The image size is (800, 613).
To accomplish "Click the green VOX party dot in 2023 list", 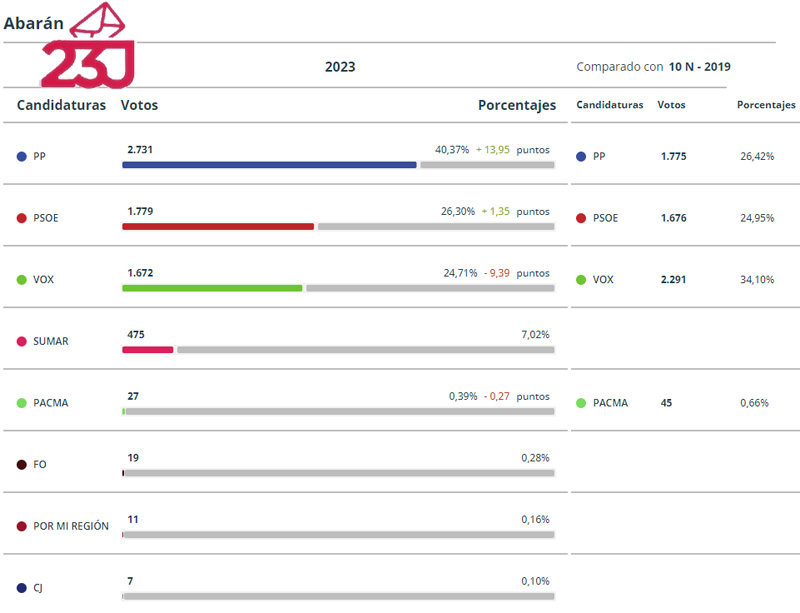I will pyautogui.click(x=22, y=280).
